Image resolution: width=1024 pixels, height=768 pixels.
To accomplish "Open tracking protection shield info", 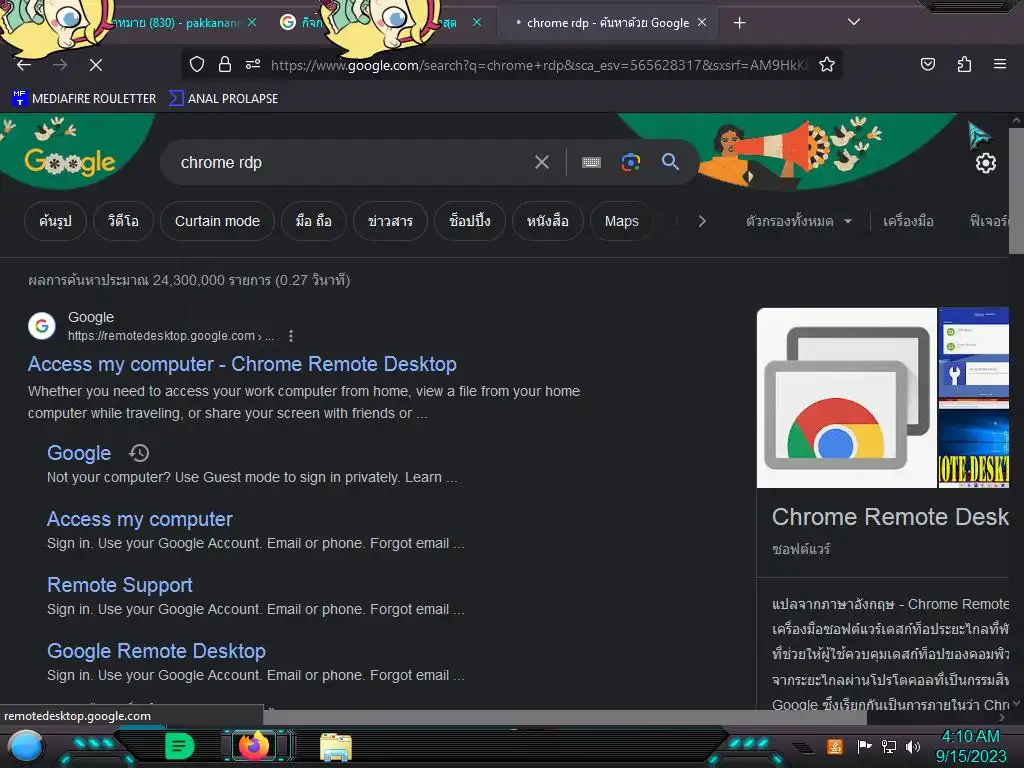I will (x=197, y=64).
